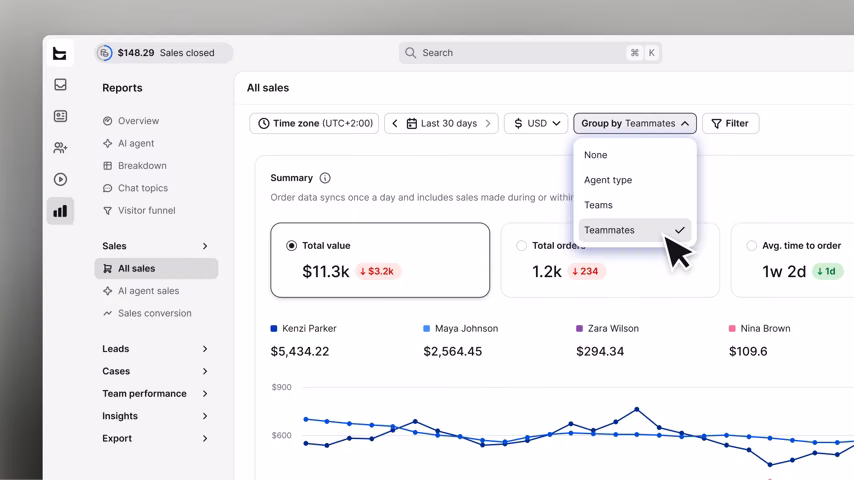Click the Reports sidebar heading
Image resolution: width=854 pixels, height=480 pixels.
pyautogui.click(x=122, y=88)
